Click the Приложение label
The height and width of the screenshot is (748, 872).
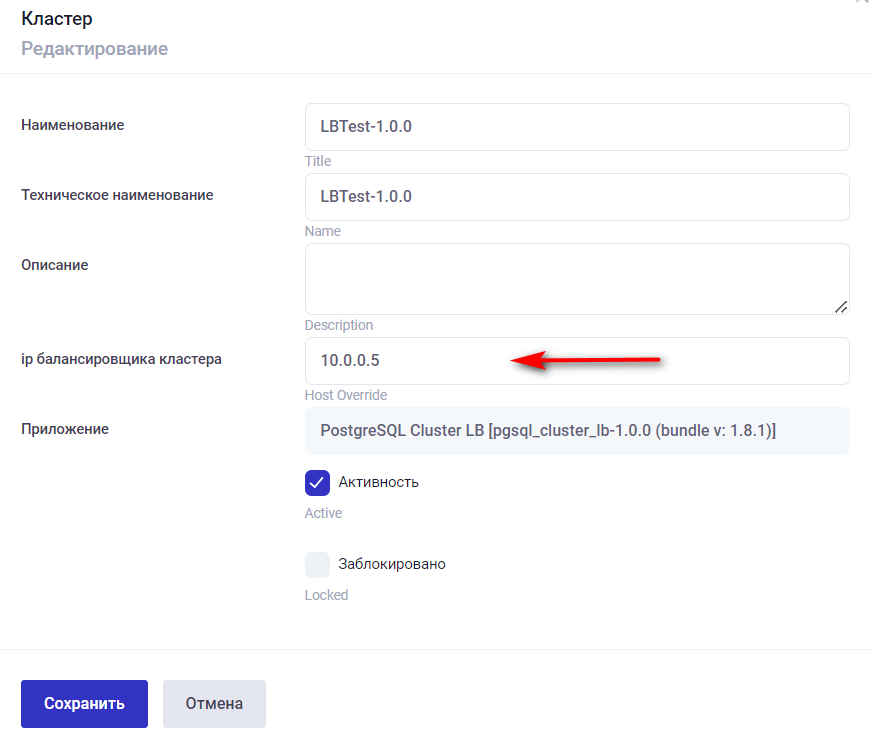[x=65, y=429]
